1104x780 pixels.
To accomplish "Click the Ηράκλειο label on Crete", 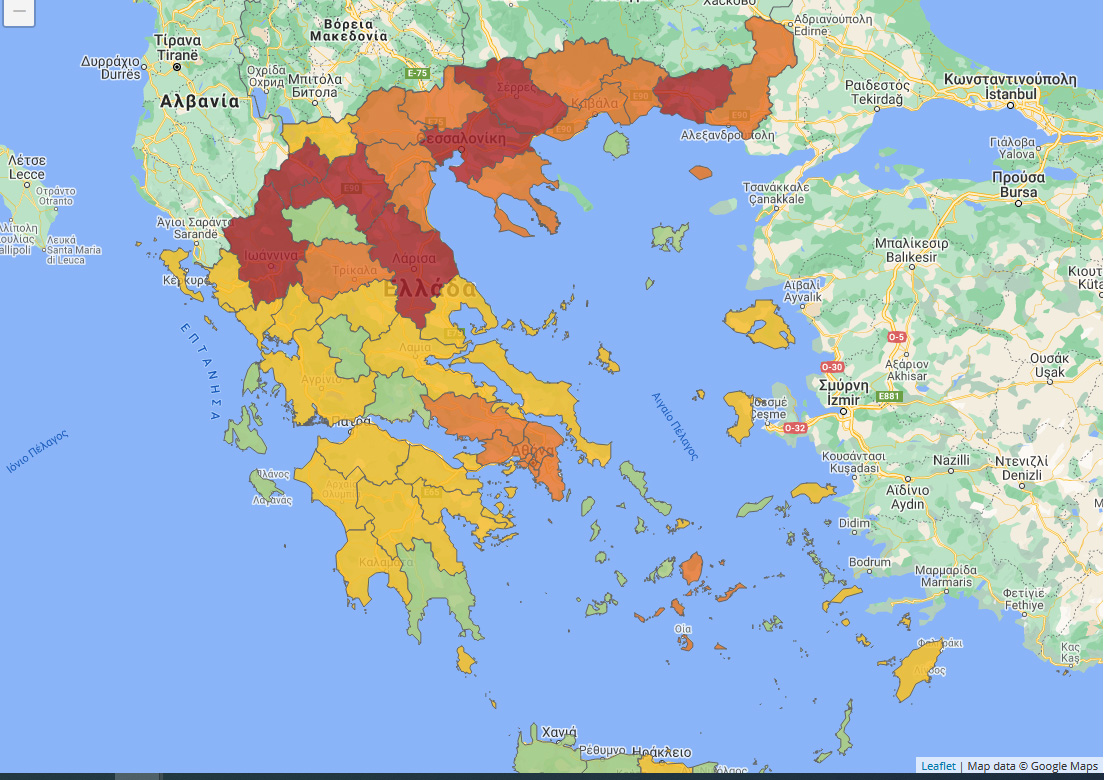I will pos(661,752).
